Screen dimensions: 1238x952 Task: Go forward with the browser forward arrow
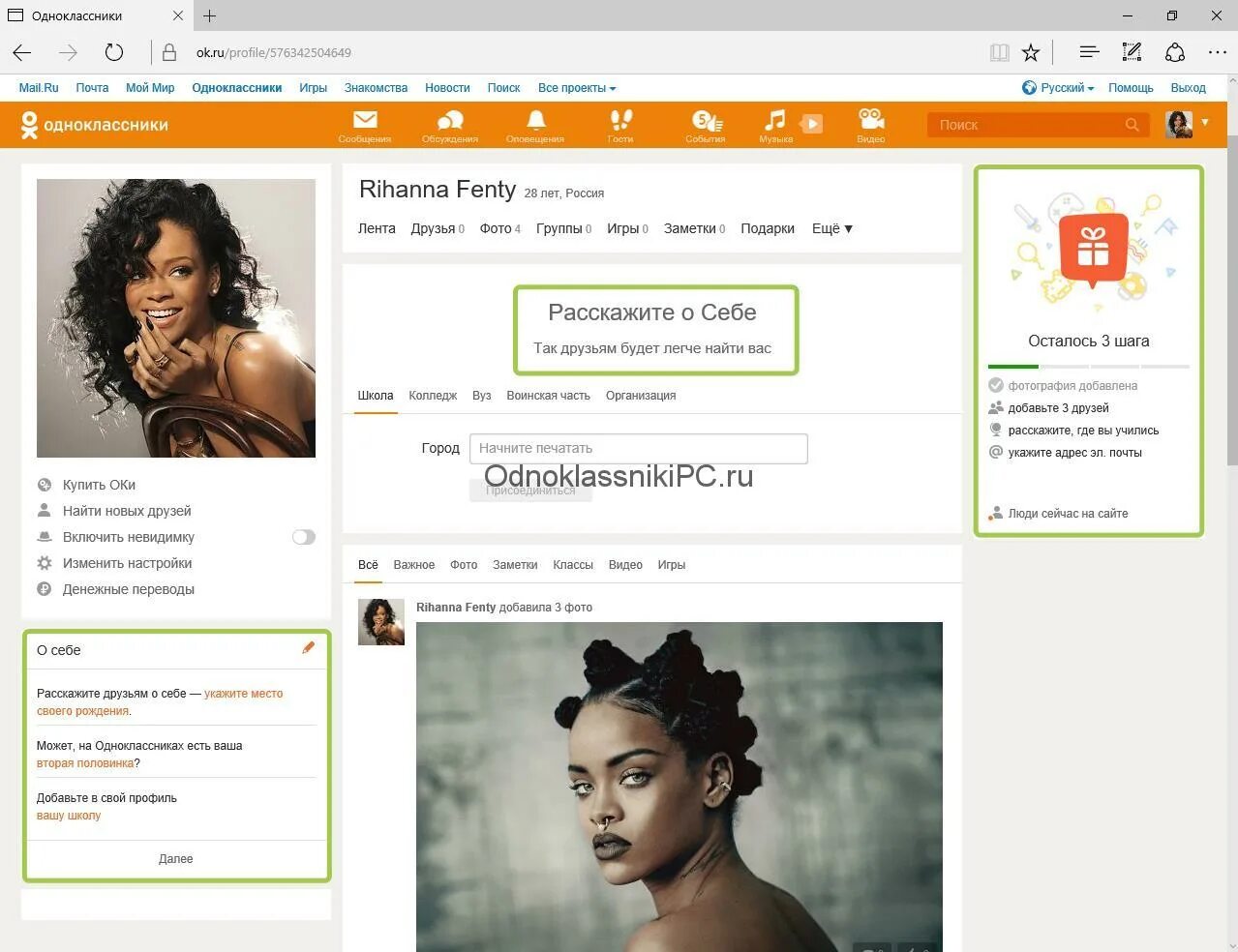click(x=68, y=52)
